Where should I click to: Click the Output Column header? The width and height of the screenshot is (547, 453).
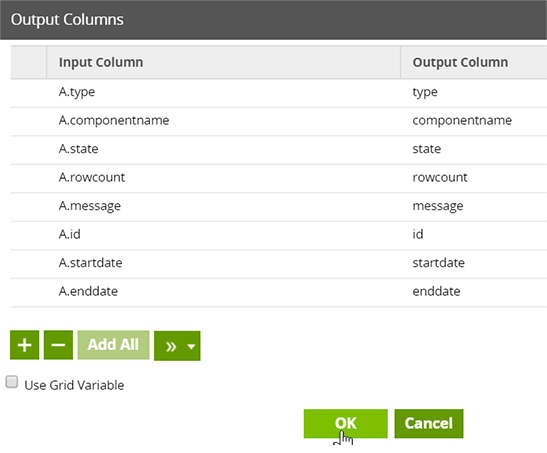pos(474,62)
